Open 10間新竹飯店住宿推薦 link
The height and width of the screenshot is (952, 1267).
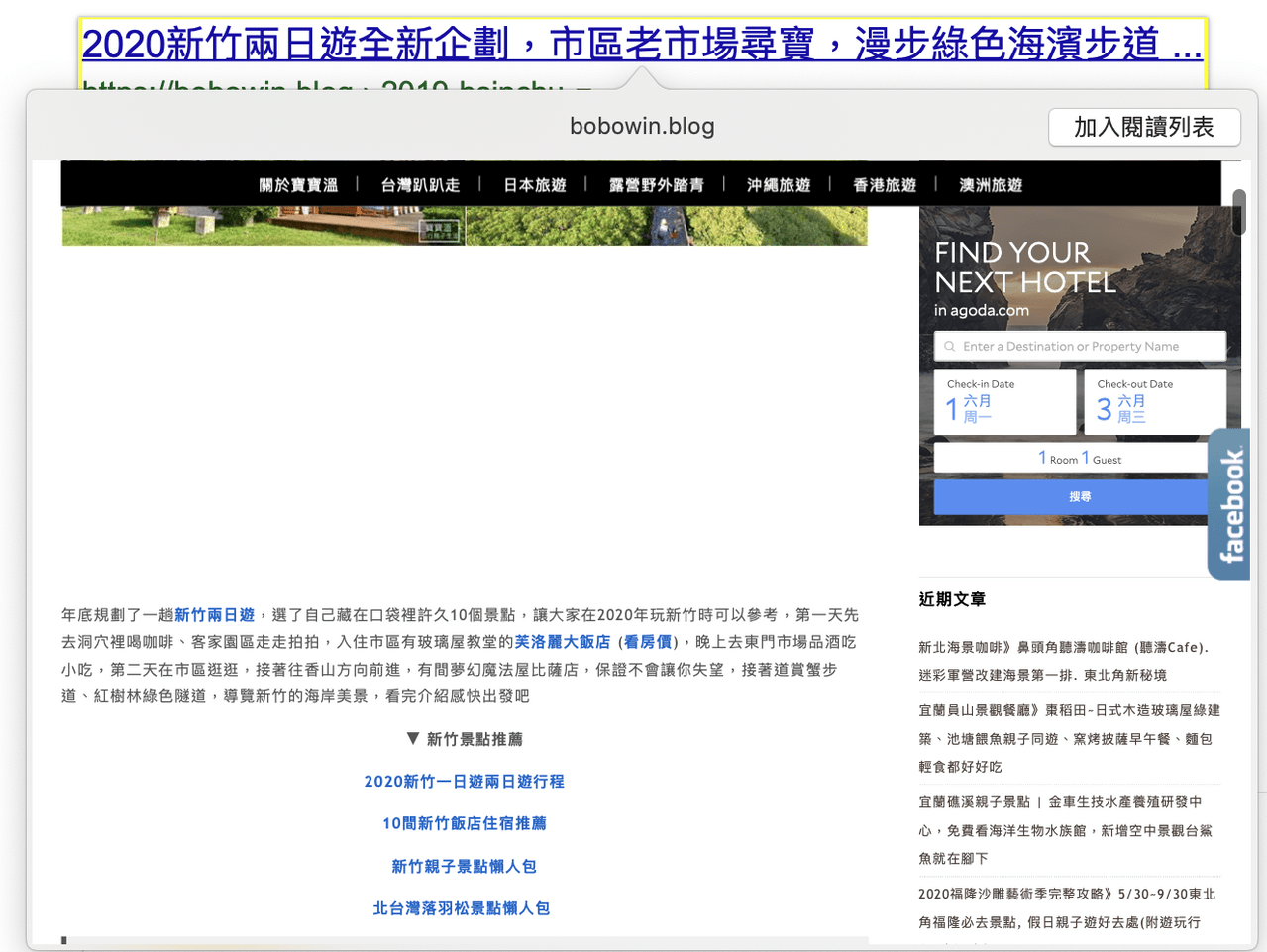tap(464, 823)
